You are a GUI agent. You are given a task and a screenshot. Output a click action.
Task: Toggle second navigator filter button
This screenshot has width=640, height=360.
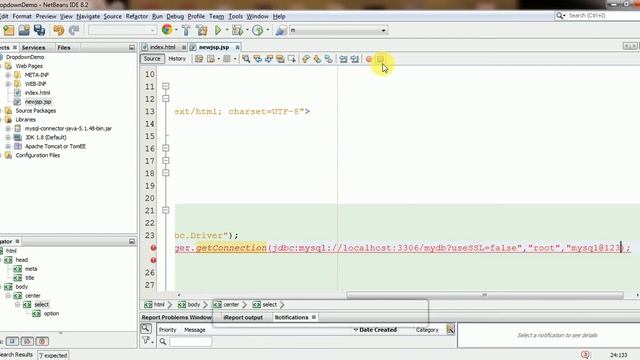click(x=27, y=341)
